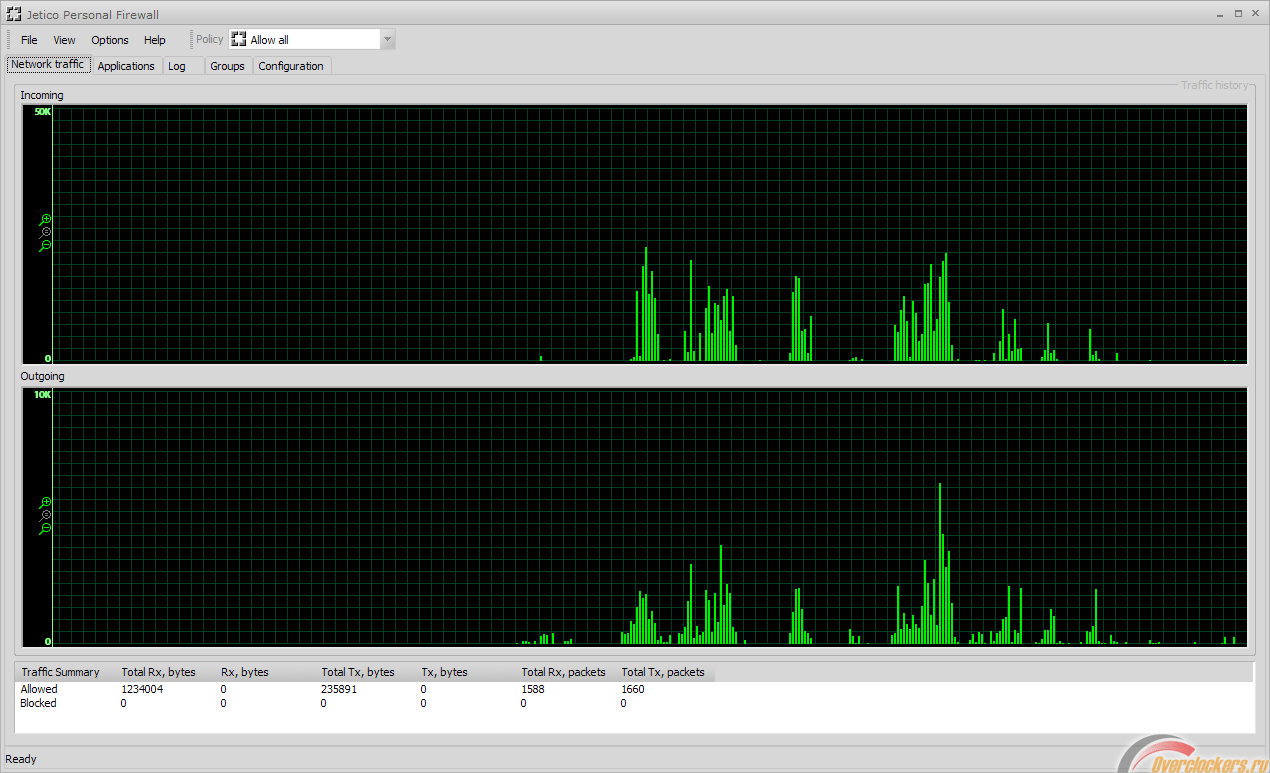Select the Blocked row in Traffic Summary
The image size is (1270, 773).
[x=38, y=703]
